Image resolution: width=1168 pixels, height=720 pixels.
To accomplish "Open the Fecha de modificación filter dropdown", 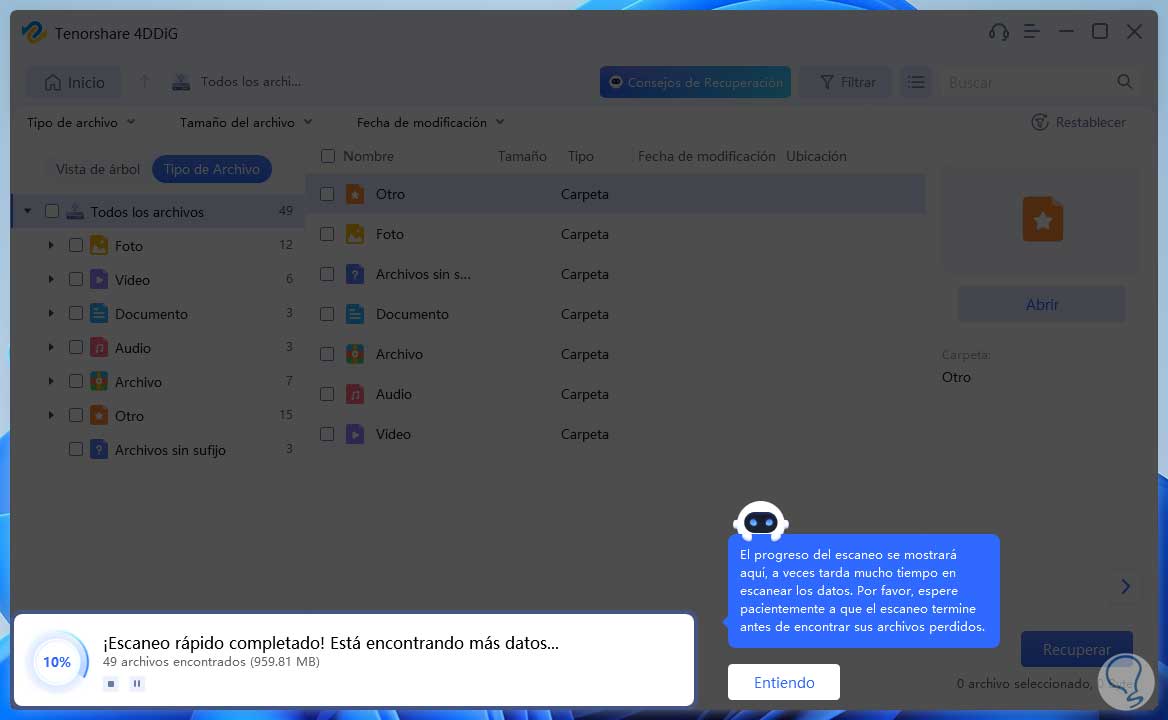I will click(x=431, y=122).
